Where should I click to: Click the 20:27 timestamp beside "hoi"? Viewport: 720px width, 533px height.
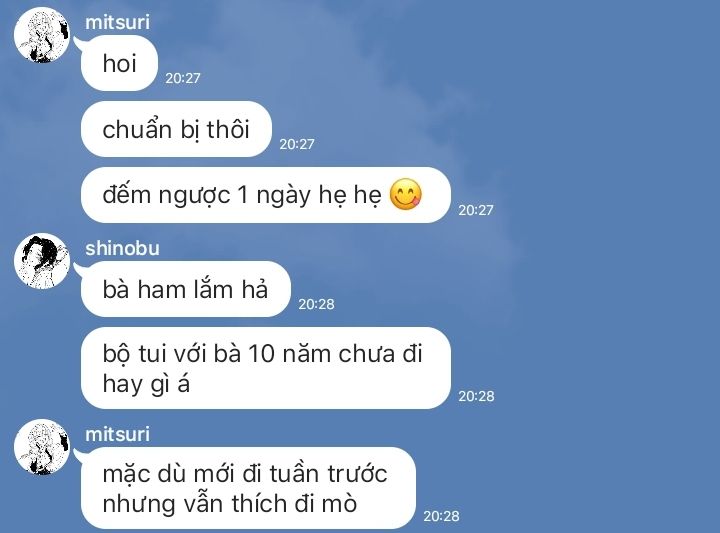tap(183, 78)
